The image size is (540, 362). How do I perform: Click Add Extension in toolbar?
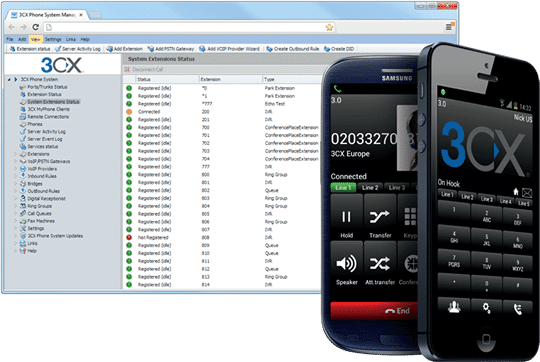[x=124, y=49]
